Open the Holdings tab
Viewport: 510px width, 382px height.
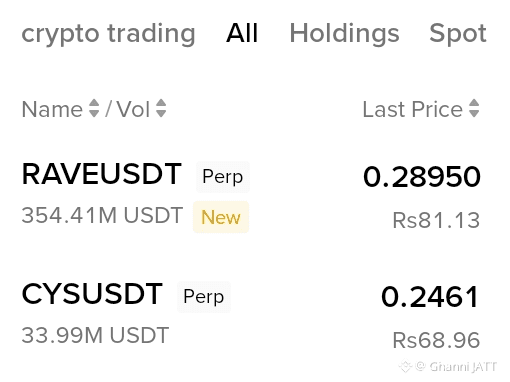(344, 33)
